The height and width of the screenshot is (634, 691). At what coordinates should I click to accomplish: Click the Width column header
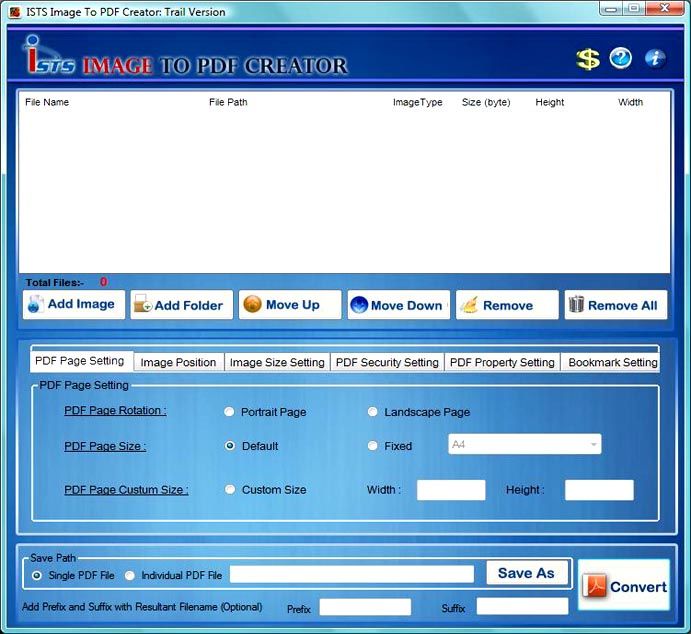tap(630, 102)
